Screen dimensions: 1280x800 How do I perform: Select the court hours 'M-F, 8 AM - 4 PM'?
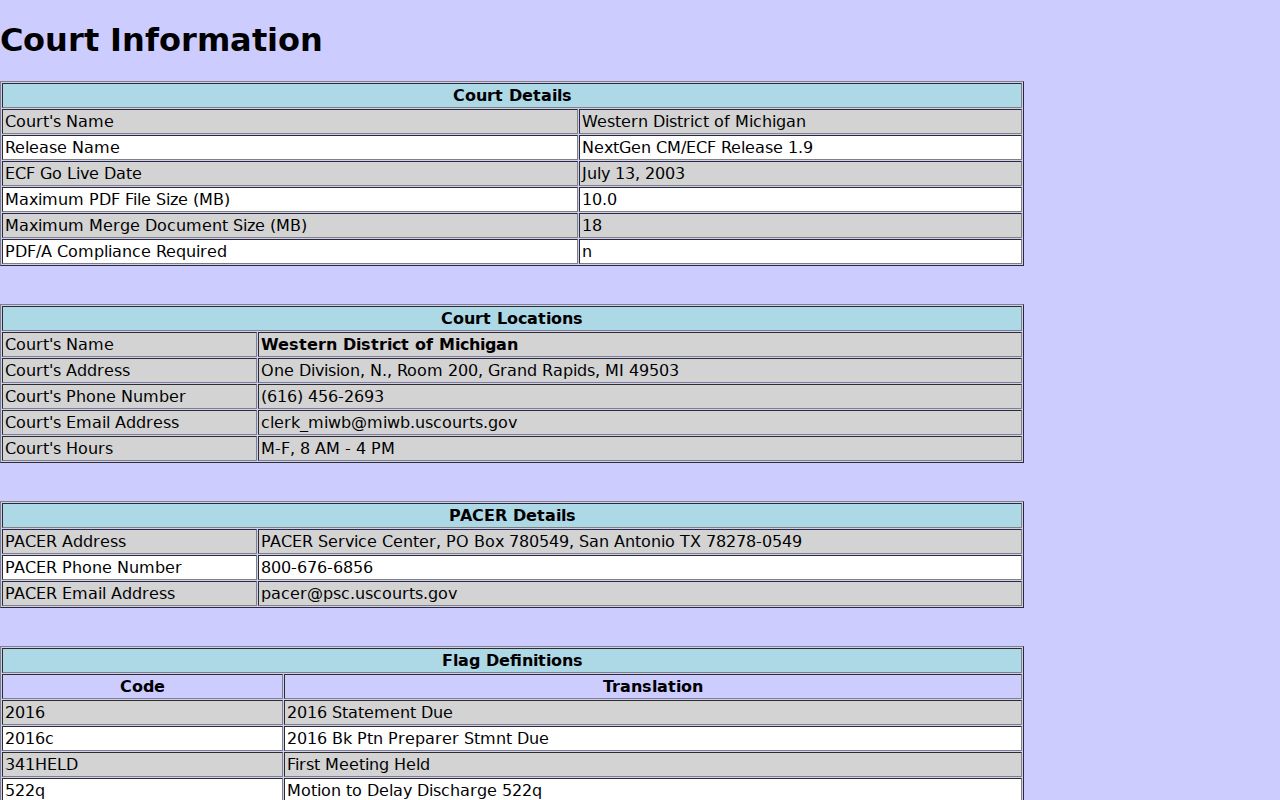click(328, 449)
